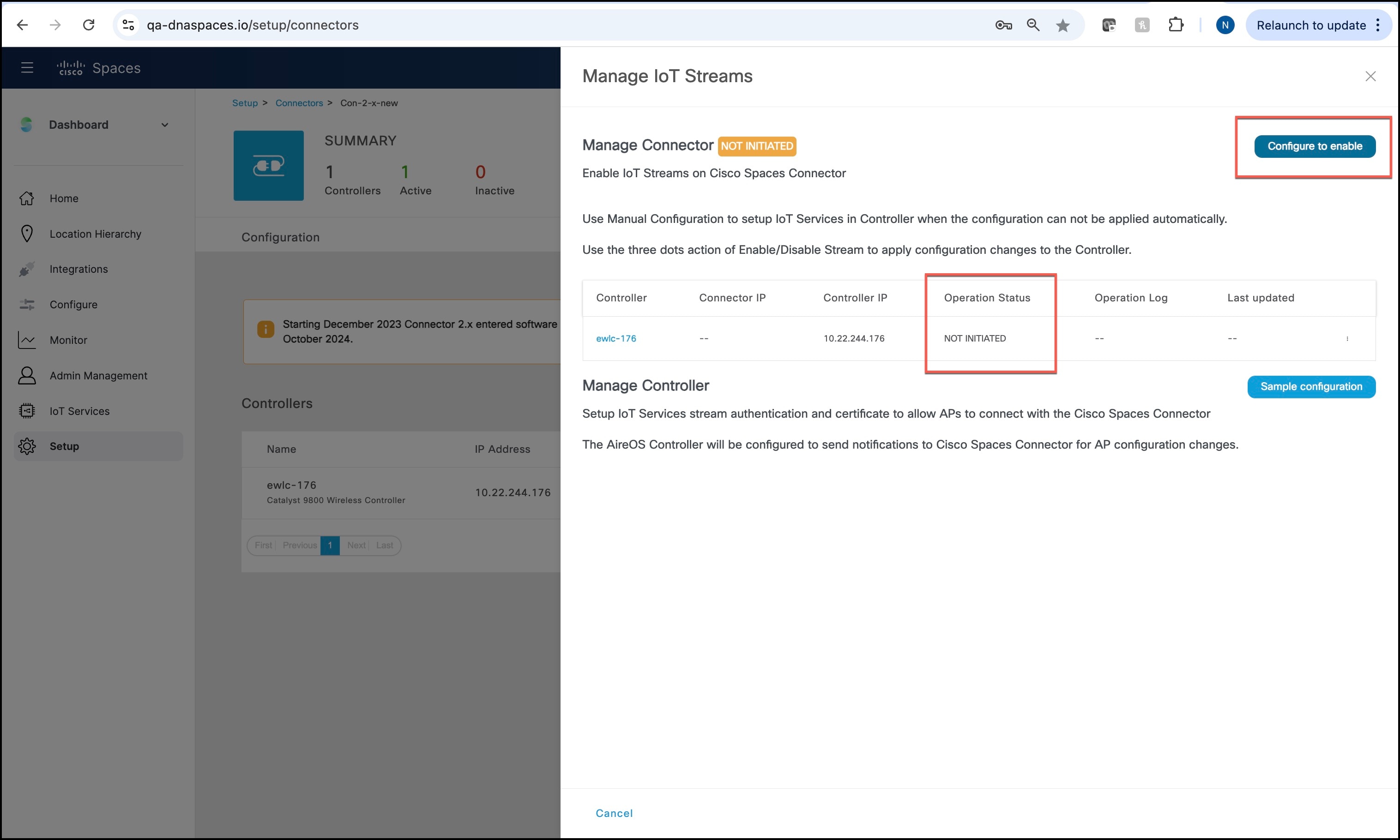Open site information icon in address bar
The image size is (1400, 840).
click(128, 25)
